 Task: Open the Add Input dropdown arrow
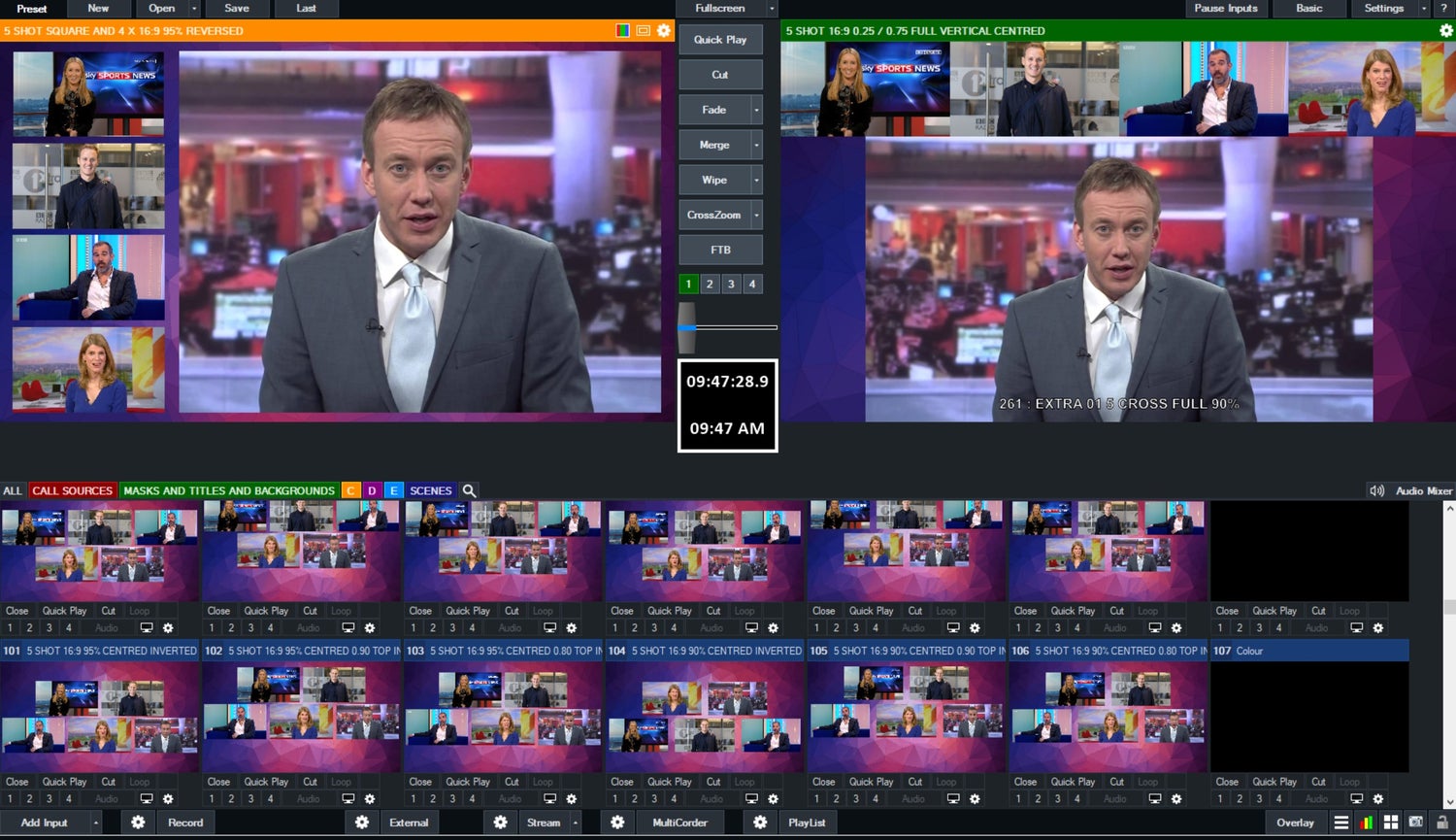coord(95,823)
